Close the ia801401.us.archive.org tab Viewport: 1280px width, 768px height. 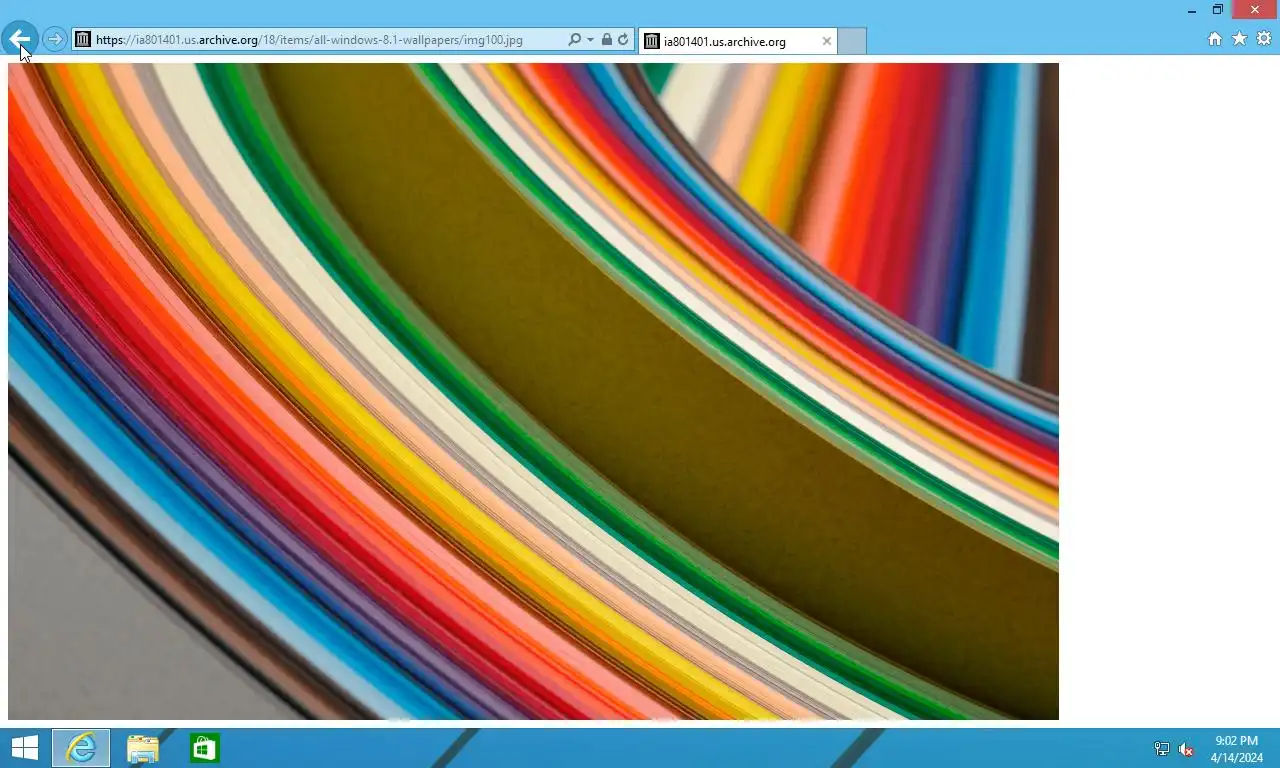pos(826,41)
